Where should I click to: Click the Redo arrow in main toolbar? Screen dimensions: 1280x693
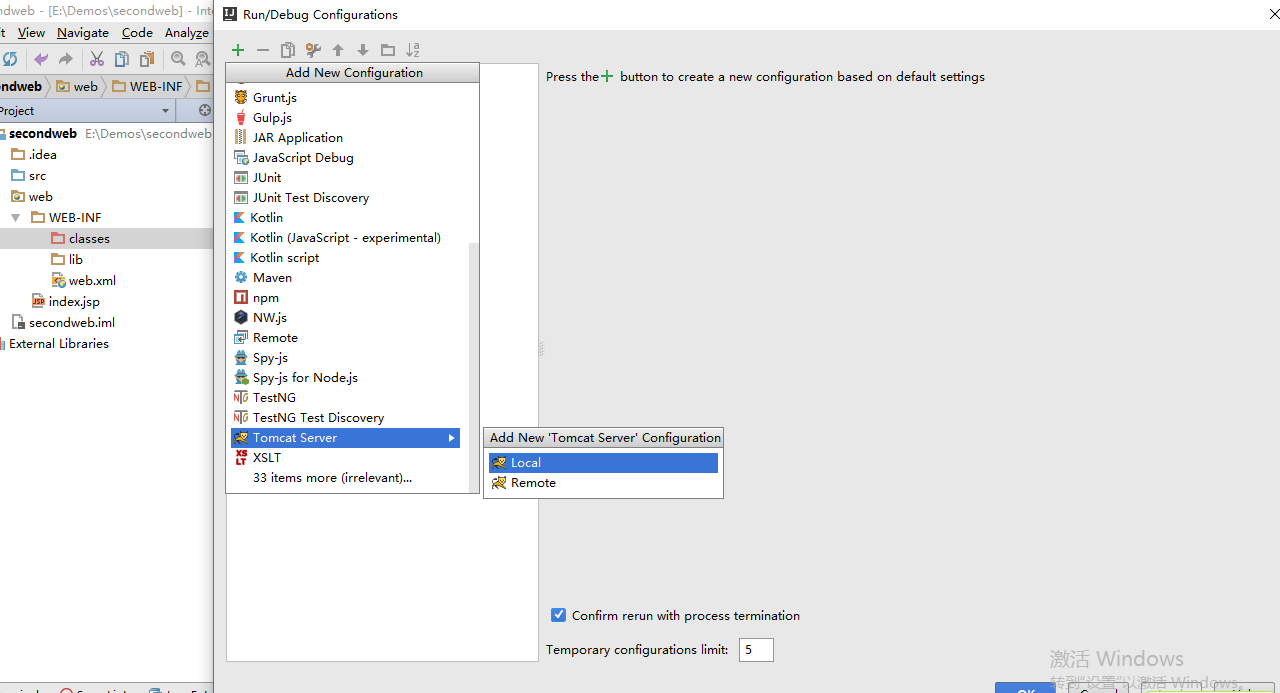point(66,59)
